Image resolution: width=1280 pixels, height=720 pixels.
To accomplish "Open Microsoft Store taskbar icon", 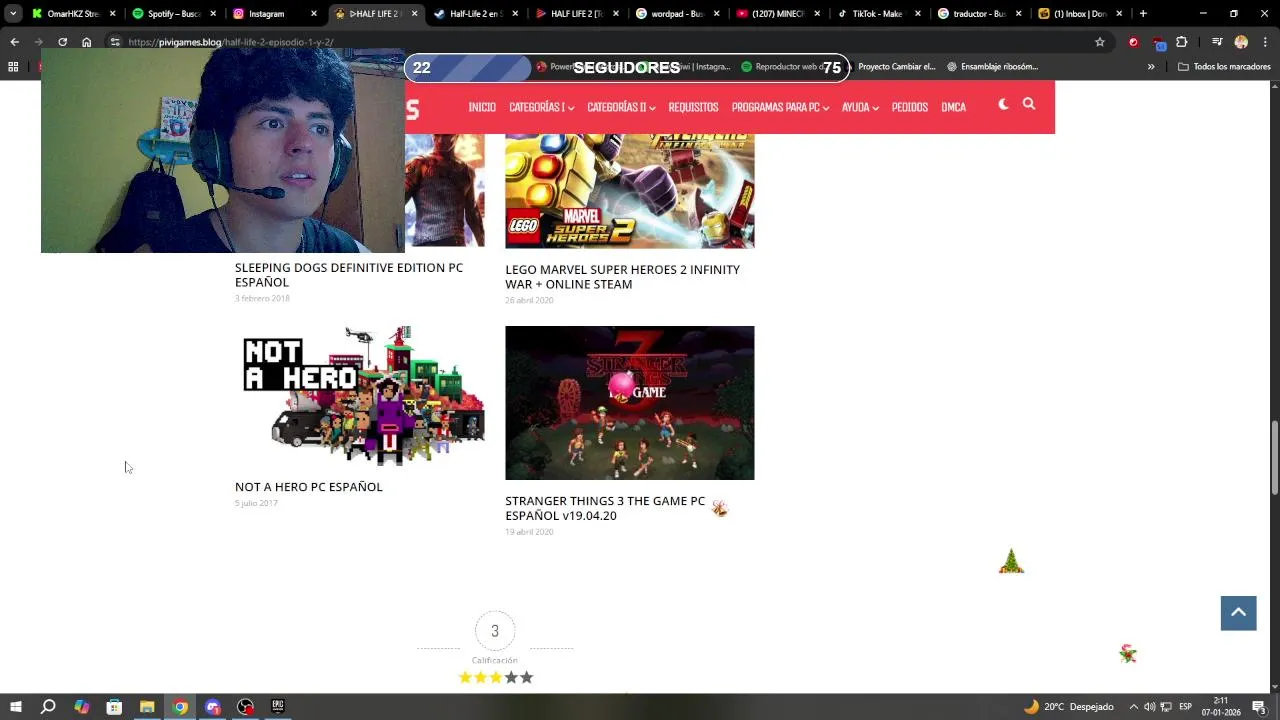I will click(x=114, y=707).
